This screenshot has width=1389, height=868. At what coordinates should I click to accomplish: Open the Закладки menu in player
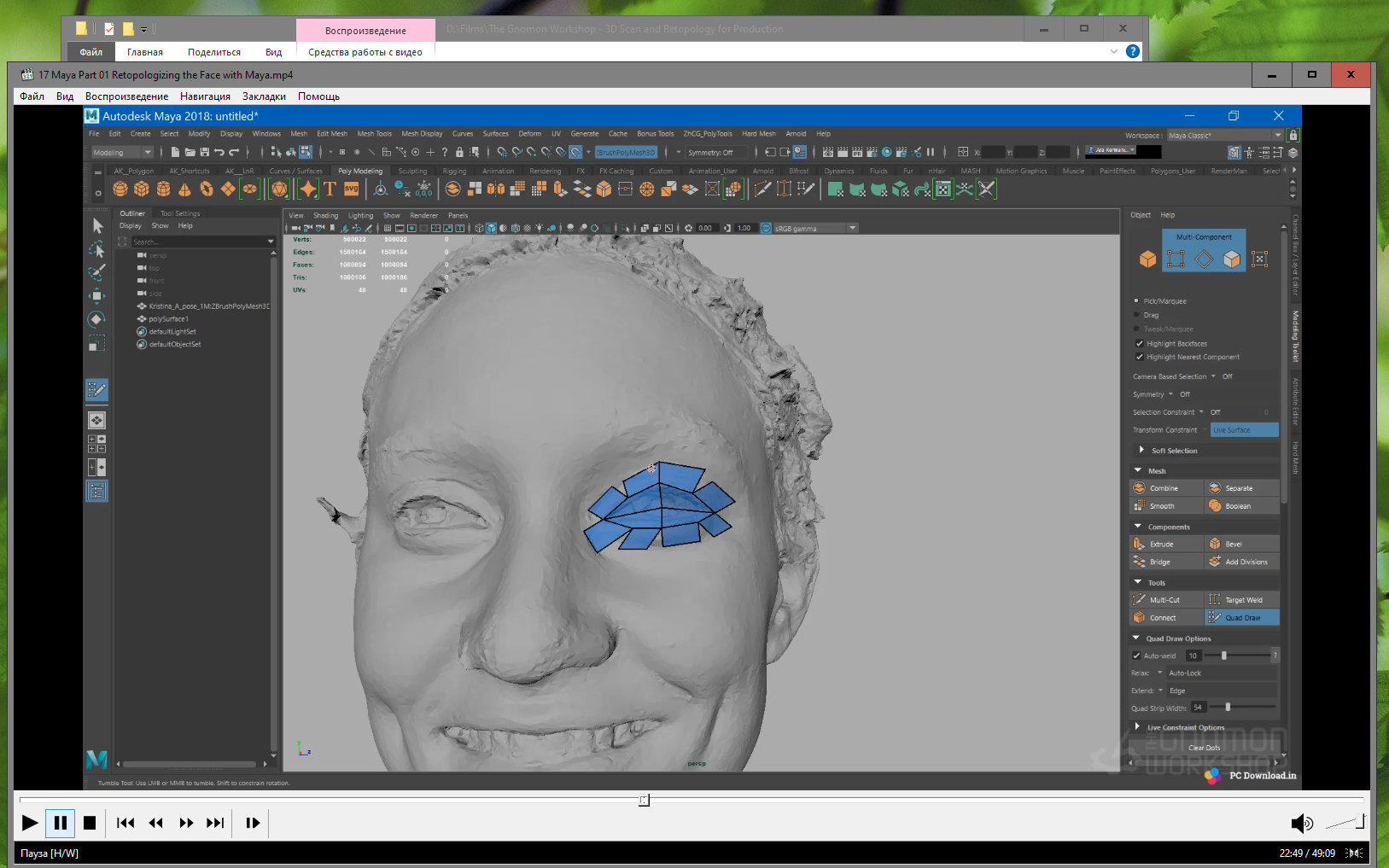(x=264, y=96)
